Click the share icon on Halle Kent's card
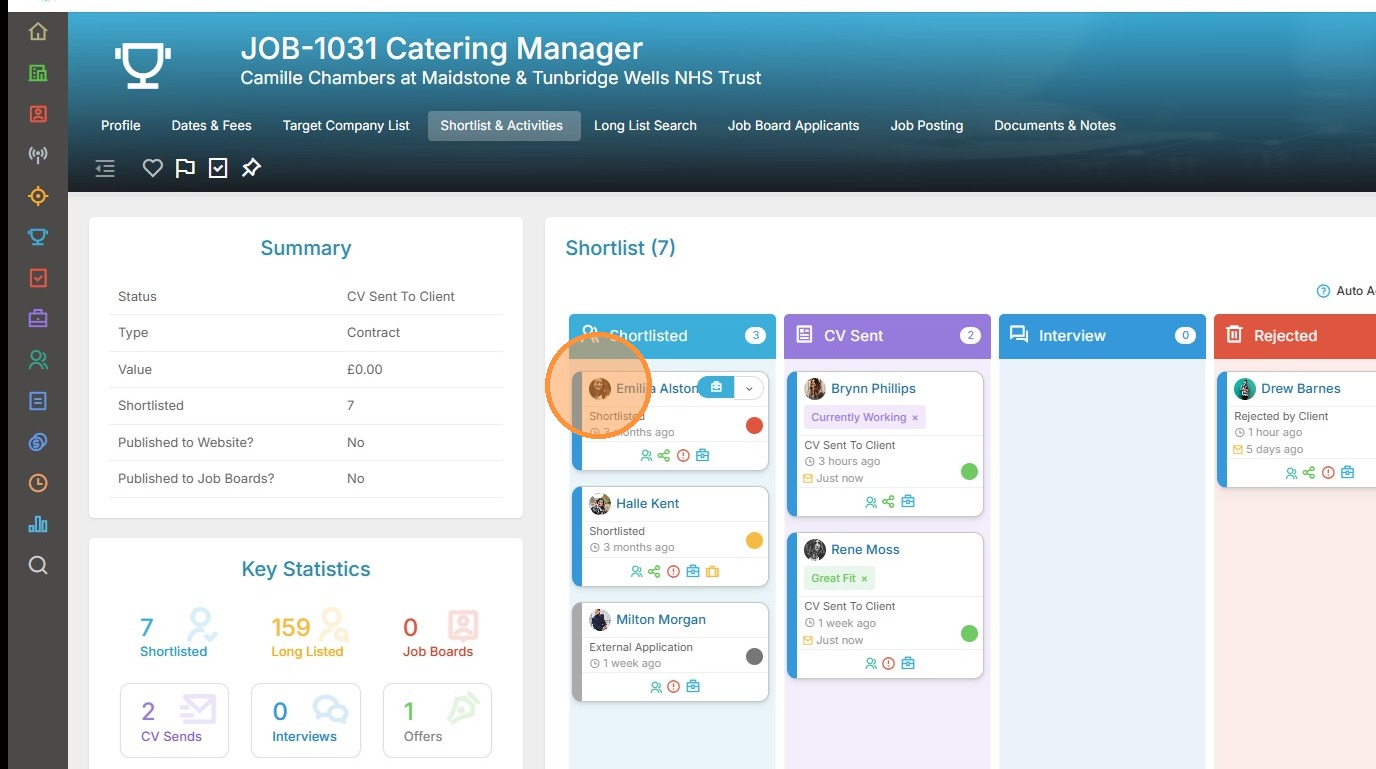Image resolution: width=1376 pixels, height=769 pixels. 654,572
